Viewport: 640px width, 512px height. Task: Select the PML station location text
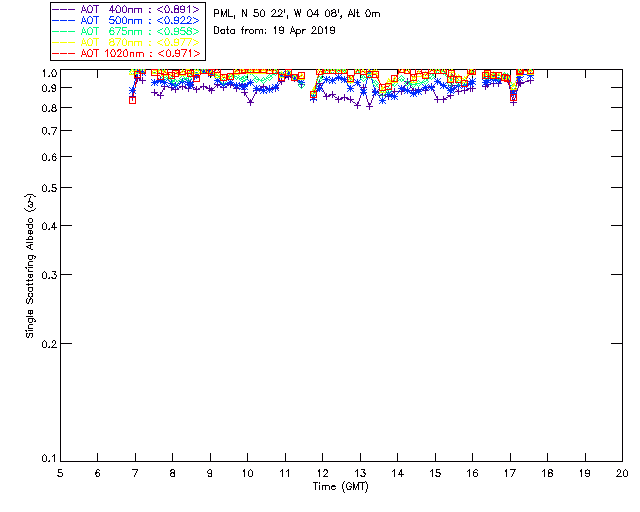(297, 14)
